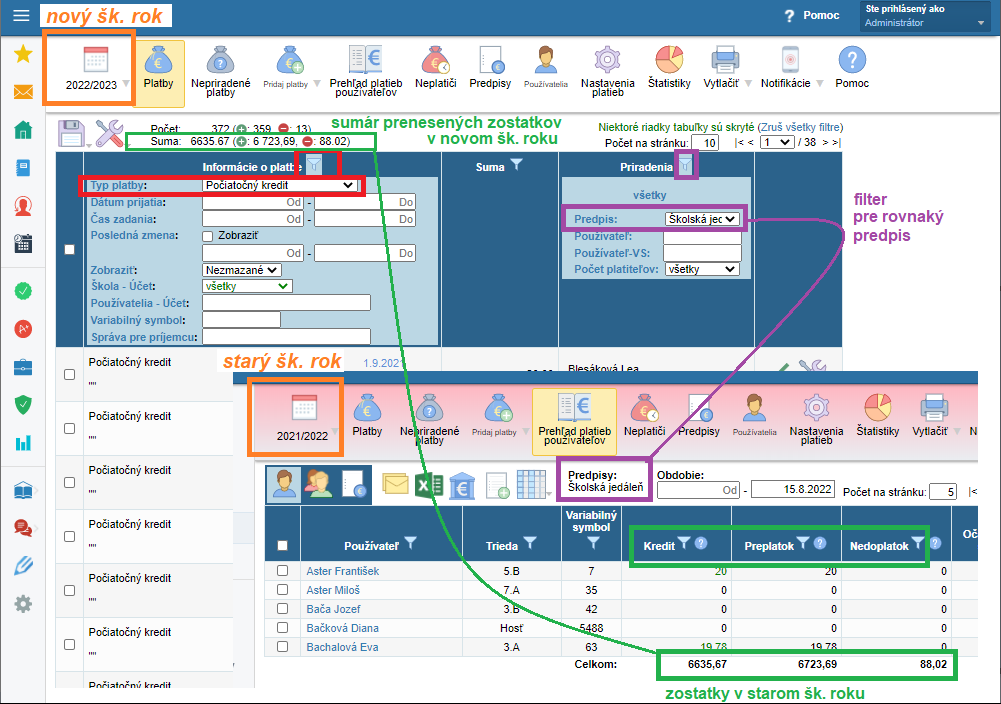This screenshot has width=1001, height=704.
Task: Click the Variabilný symbol input field
Action: [241, 319]
